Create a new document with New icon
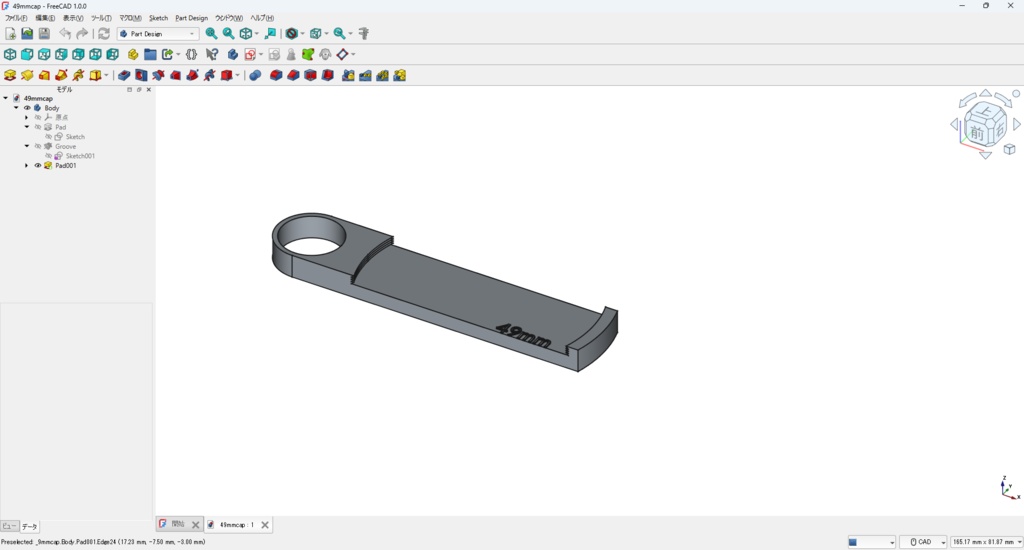This screenshot has height=550, width=1024. (x=10, y=33)
